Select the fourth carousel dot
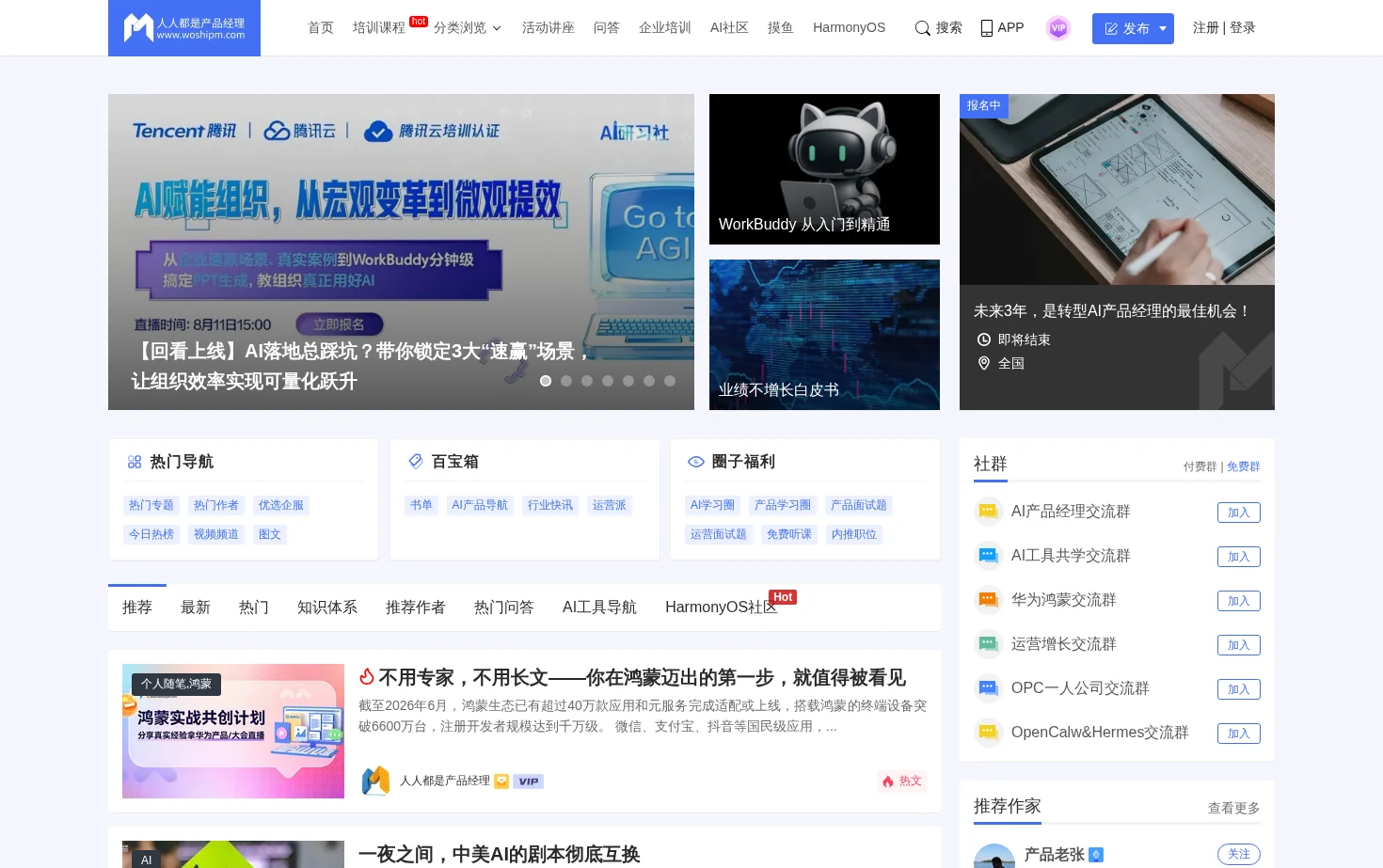This screenshot has height=868, width=1383. [608, 381]
